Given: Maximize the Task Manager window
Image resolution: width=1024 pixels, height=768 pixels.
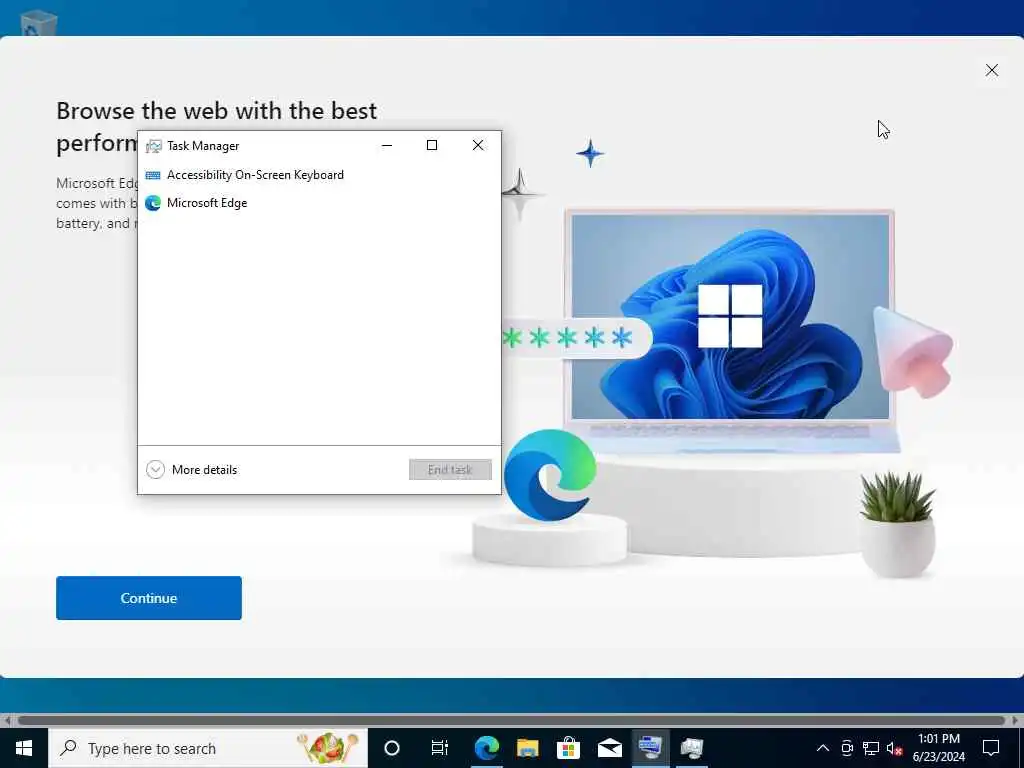Looking at the screenshot, I should [432, 146].
